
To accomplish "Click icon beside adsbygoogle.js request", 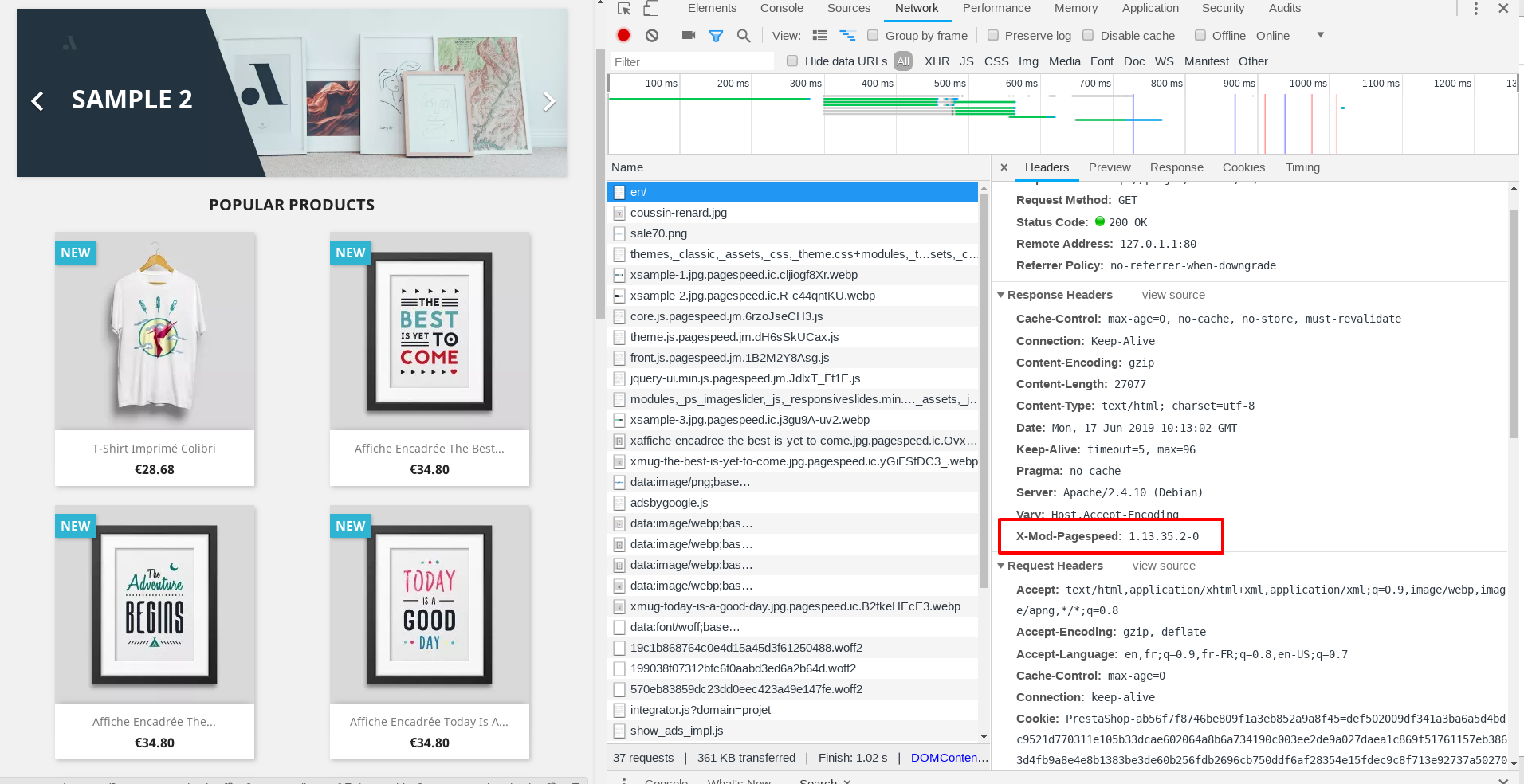I will [x=619, y=503].
